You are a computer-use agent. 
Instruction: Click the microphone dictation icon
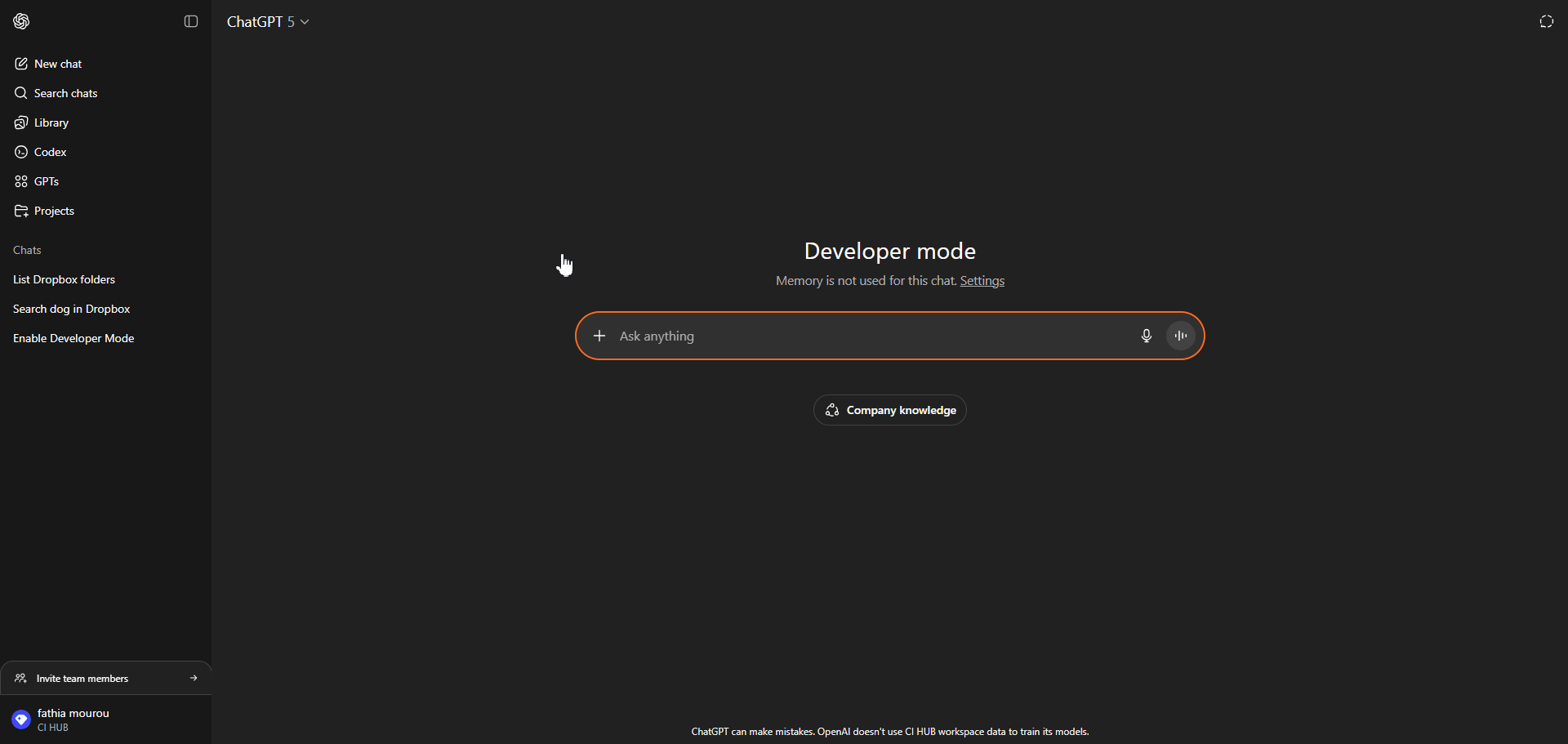click(1146, 336)
